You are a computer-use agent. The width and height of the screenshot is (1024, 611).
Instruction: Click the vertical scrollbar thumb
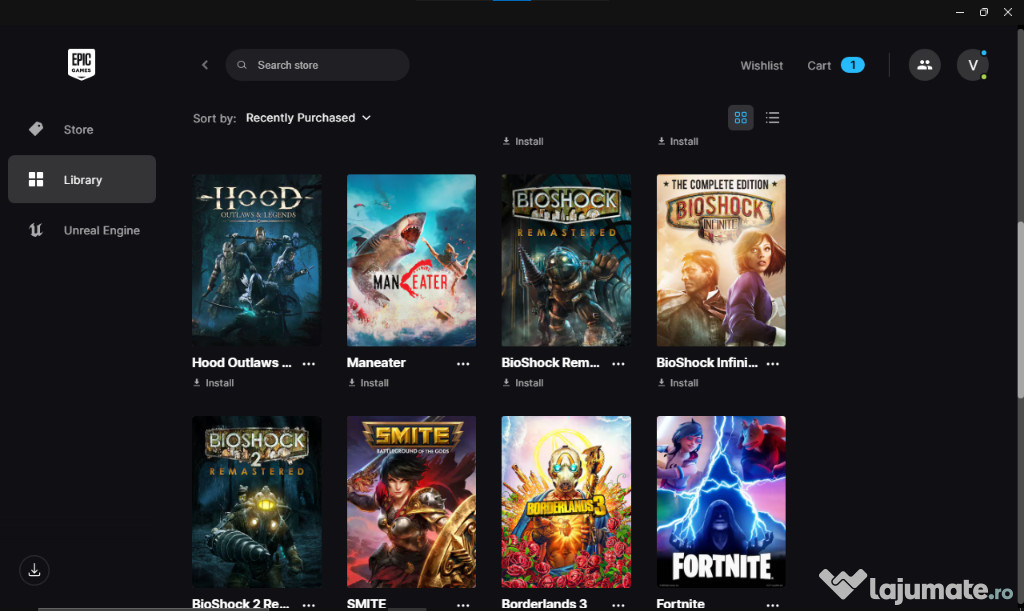[1020, 310]
